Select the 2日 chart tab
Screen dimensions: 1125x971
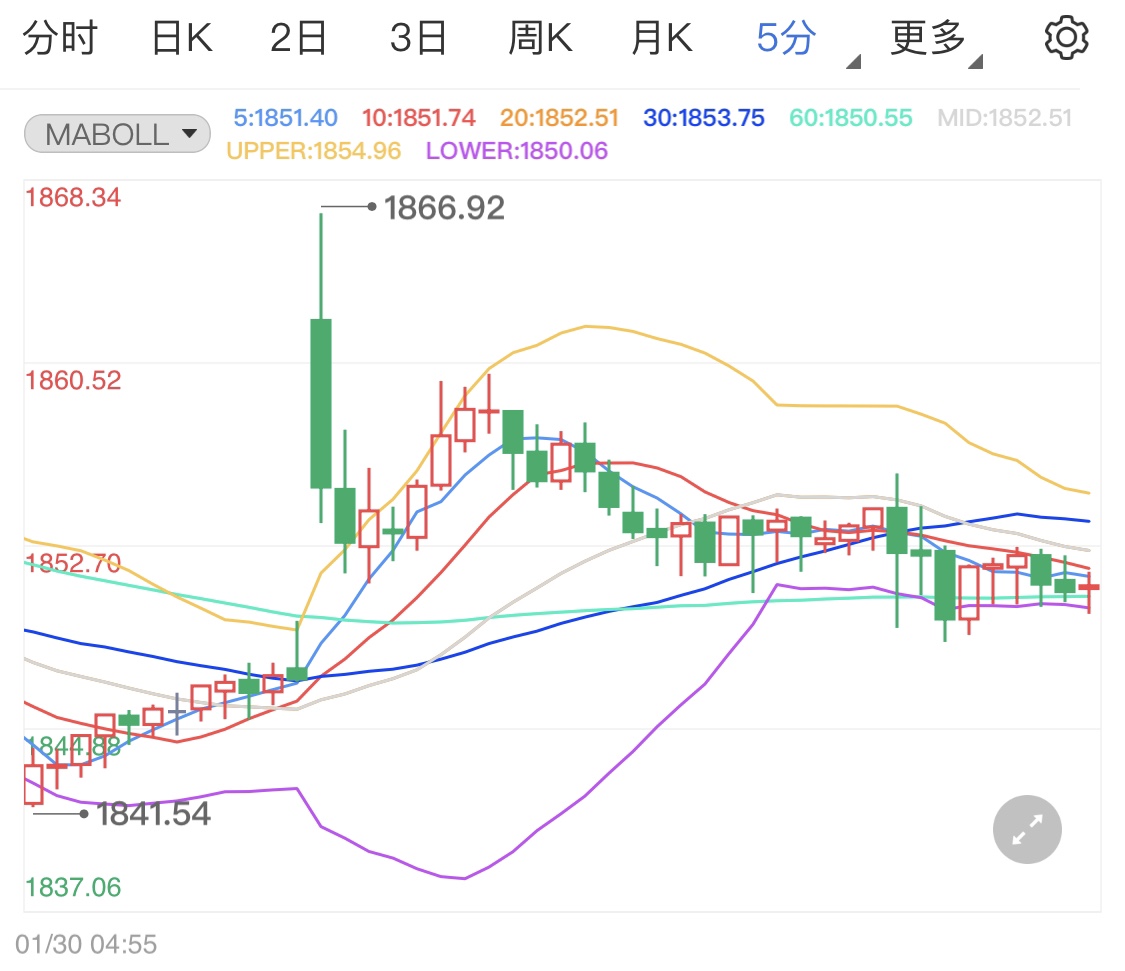pyautogui.click(x=298, y=38)
